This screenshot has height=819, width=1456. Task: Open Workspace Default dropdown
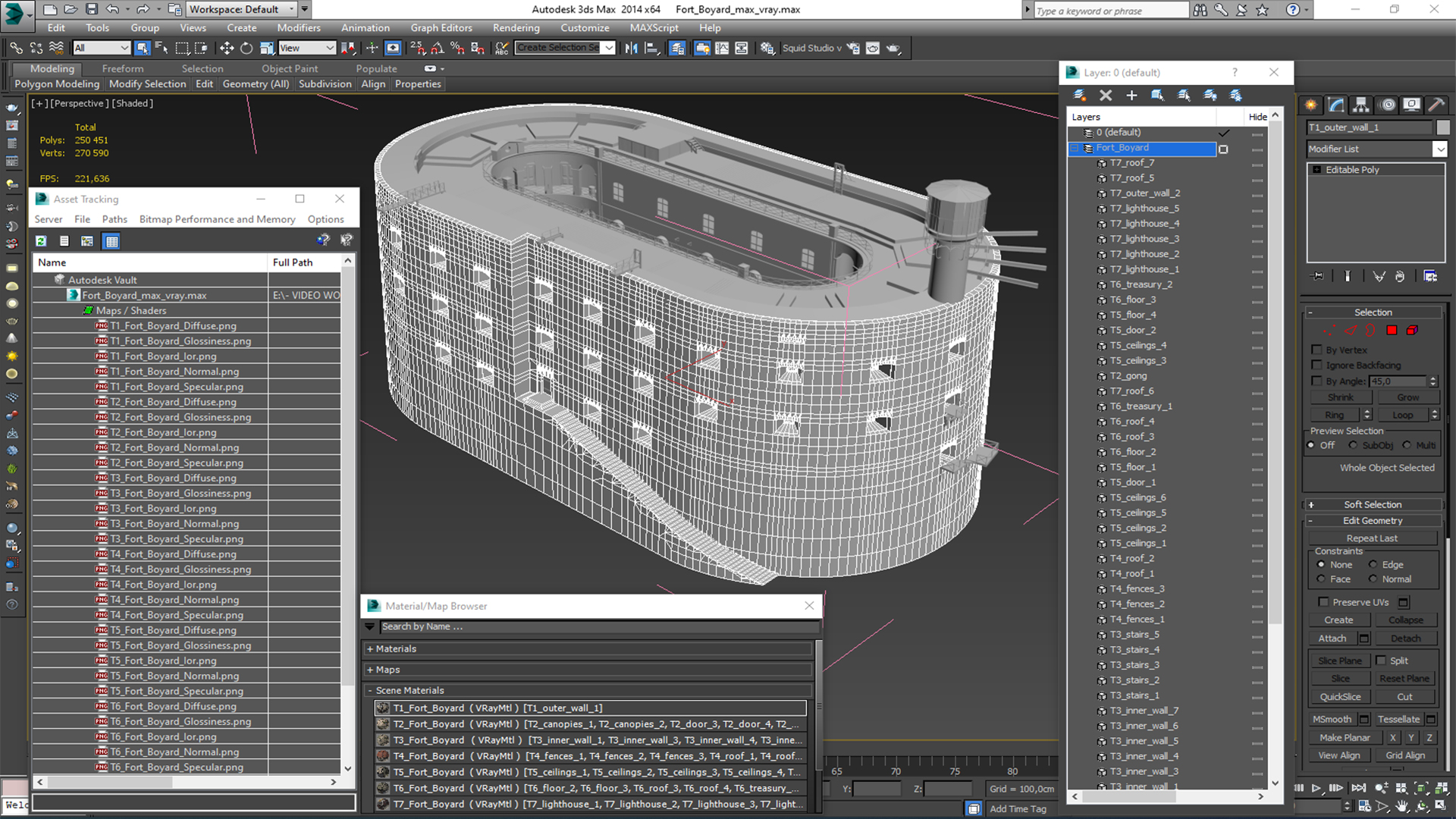pyautogui.click(x=291, y=9)
